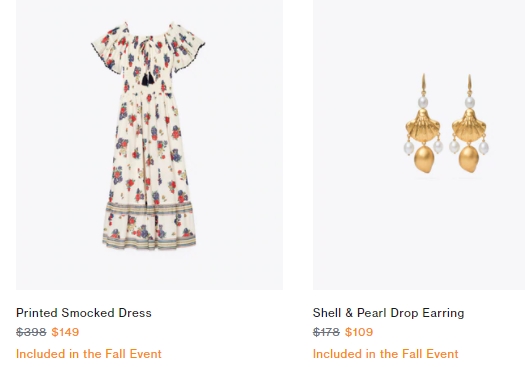Viewport: 525px width, 367px height.
Task: Open Fall Event note under the earrings
Action: pos(385,354)
